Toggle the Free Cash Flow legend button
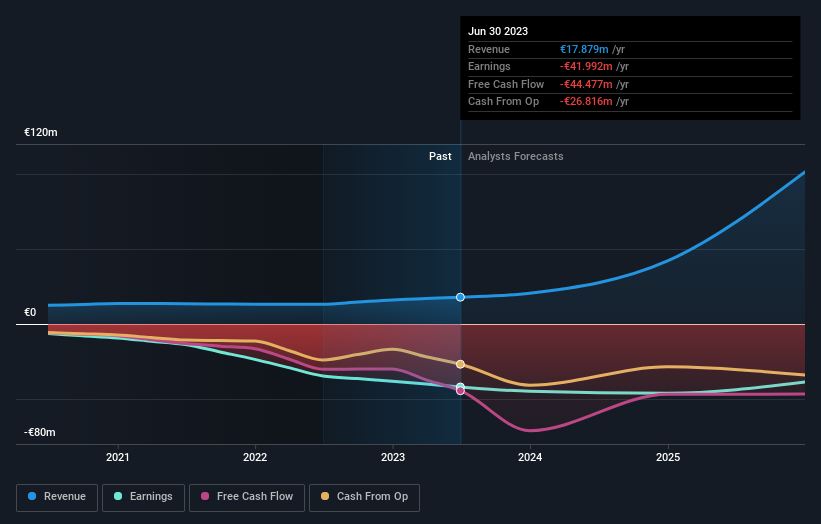The image size is (821, 524). pyautogui.click(x=247, y=497)
